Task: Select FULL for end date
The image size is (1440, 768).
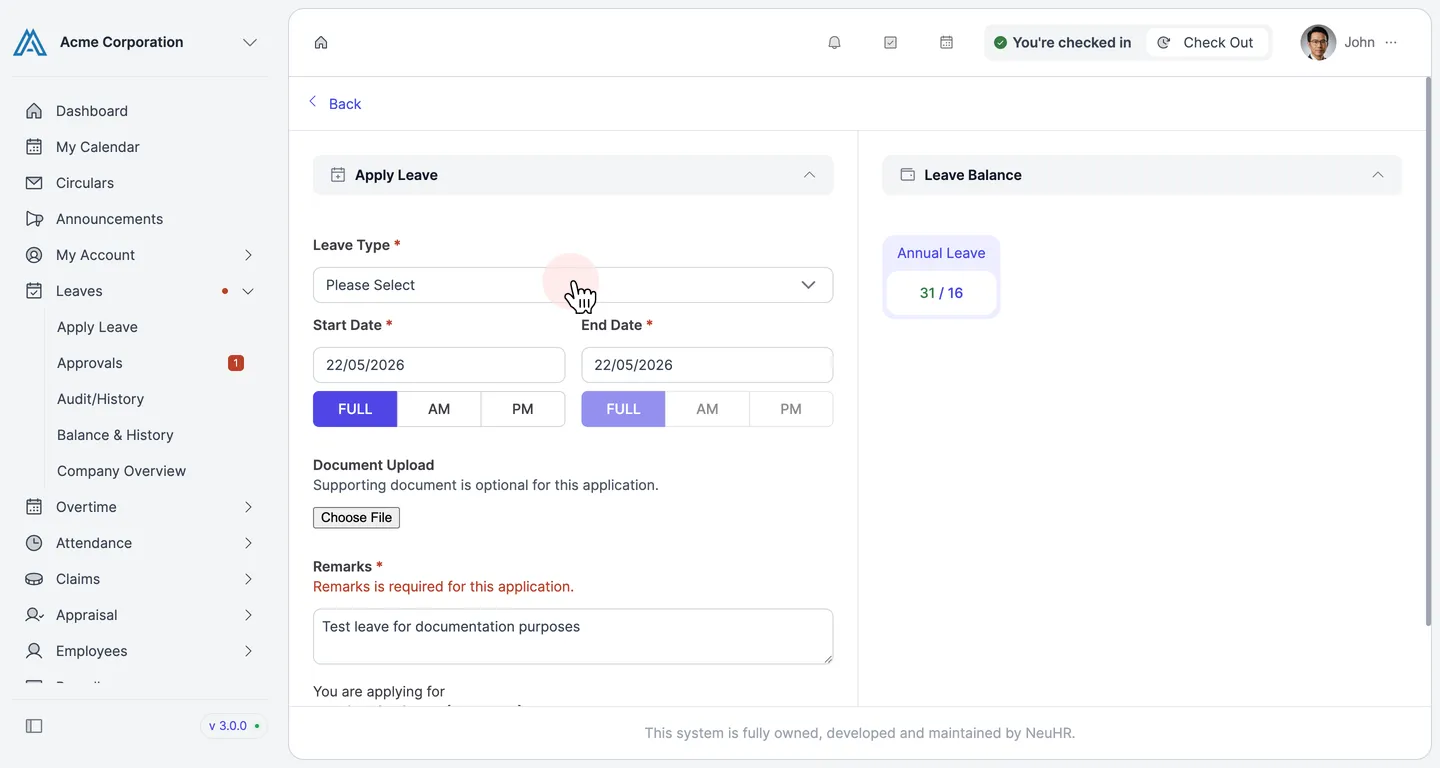Action: 623,409
